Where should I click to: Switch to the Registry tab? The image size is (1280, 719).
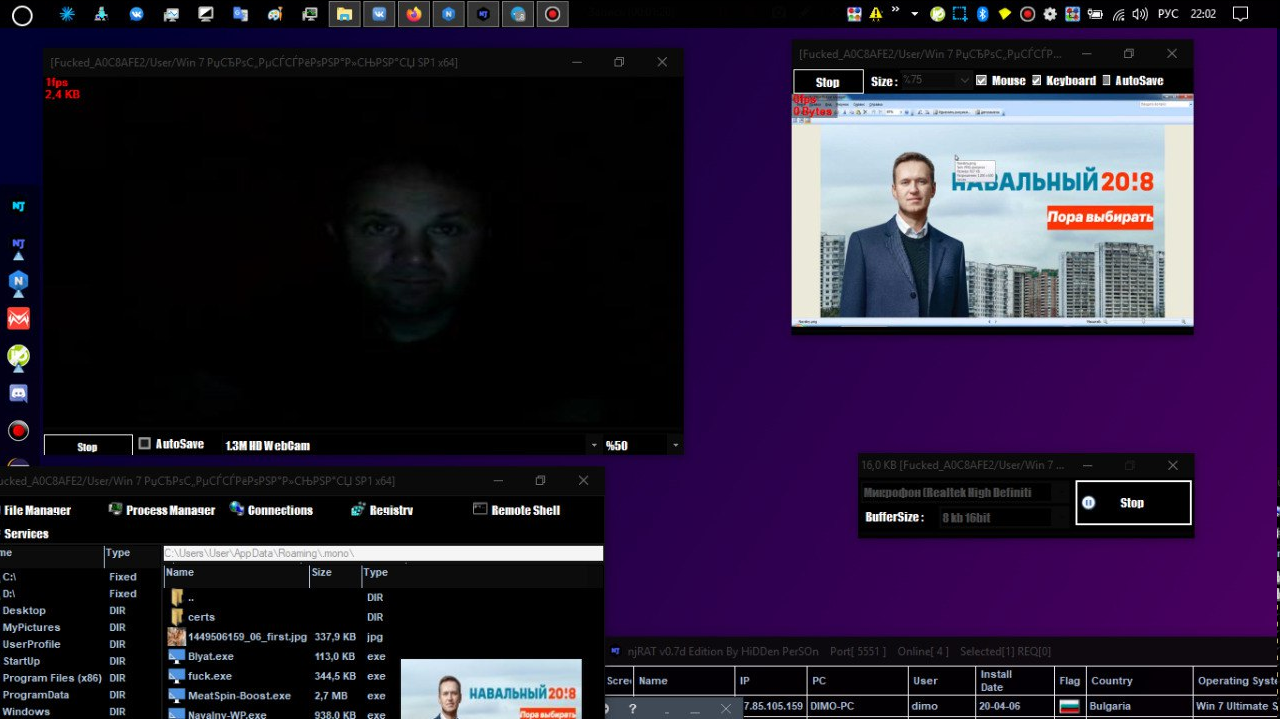tap(382, 510)
